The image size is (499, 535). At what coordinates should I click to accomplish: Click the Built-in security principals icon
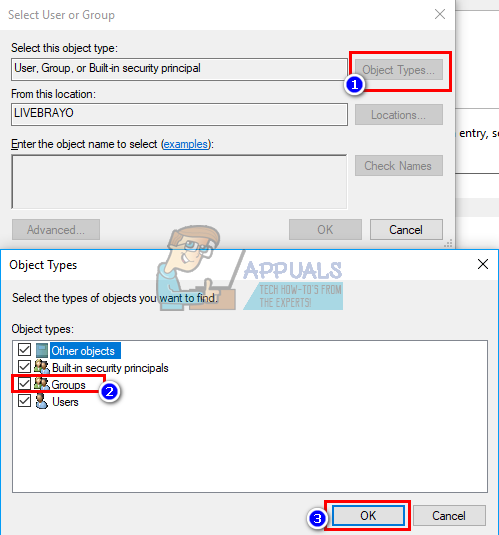[42, 367]
